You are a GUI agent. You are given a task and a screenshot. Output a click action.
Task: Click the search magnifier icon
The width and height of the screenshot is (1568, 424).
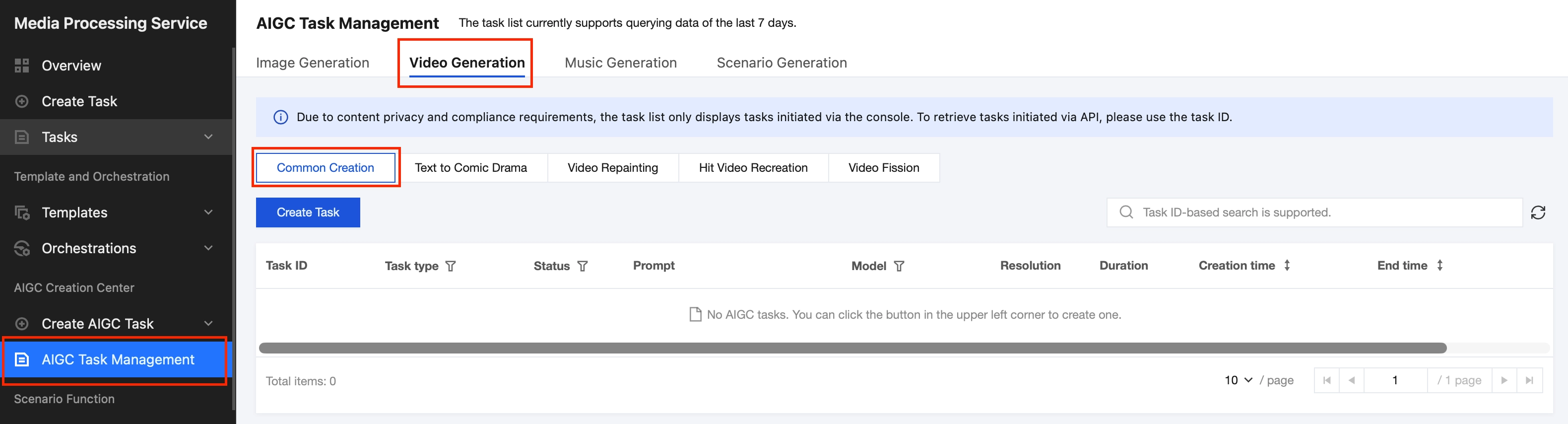pos(1127,212)
